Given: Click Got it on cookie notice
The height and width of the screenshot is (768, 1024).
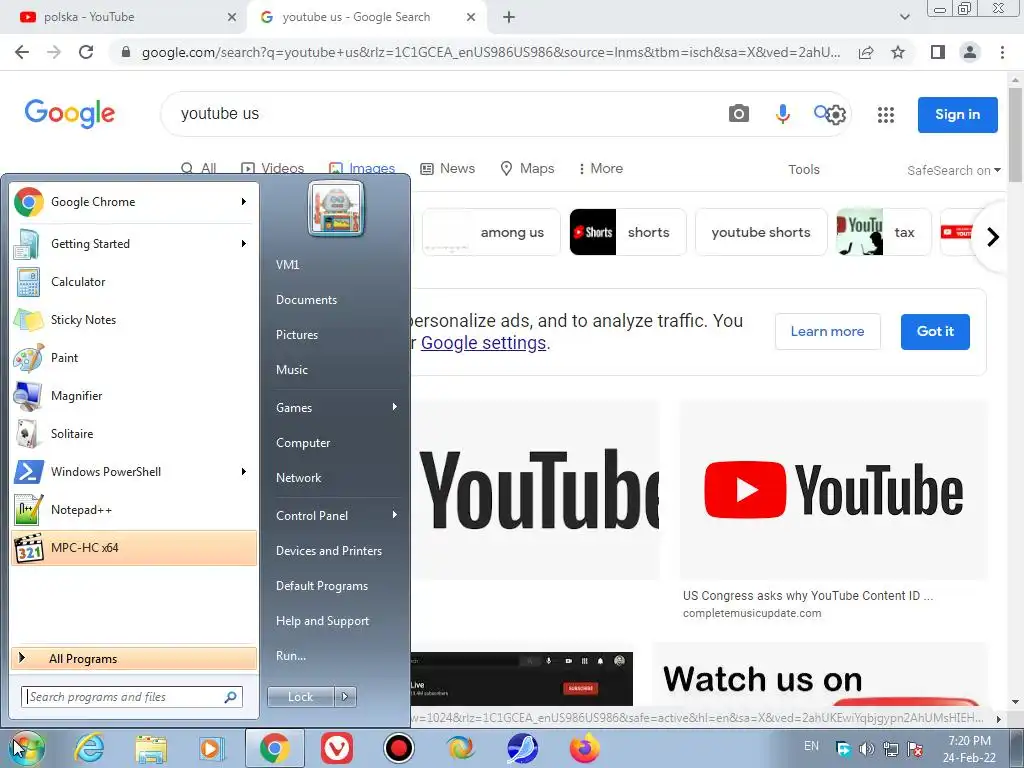Looking at the screenshot, I should (x=935, y=331).
